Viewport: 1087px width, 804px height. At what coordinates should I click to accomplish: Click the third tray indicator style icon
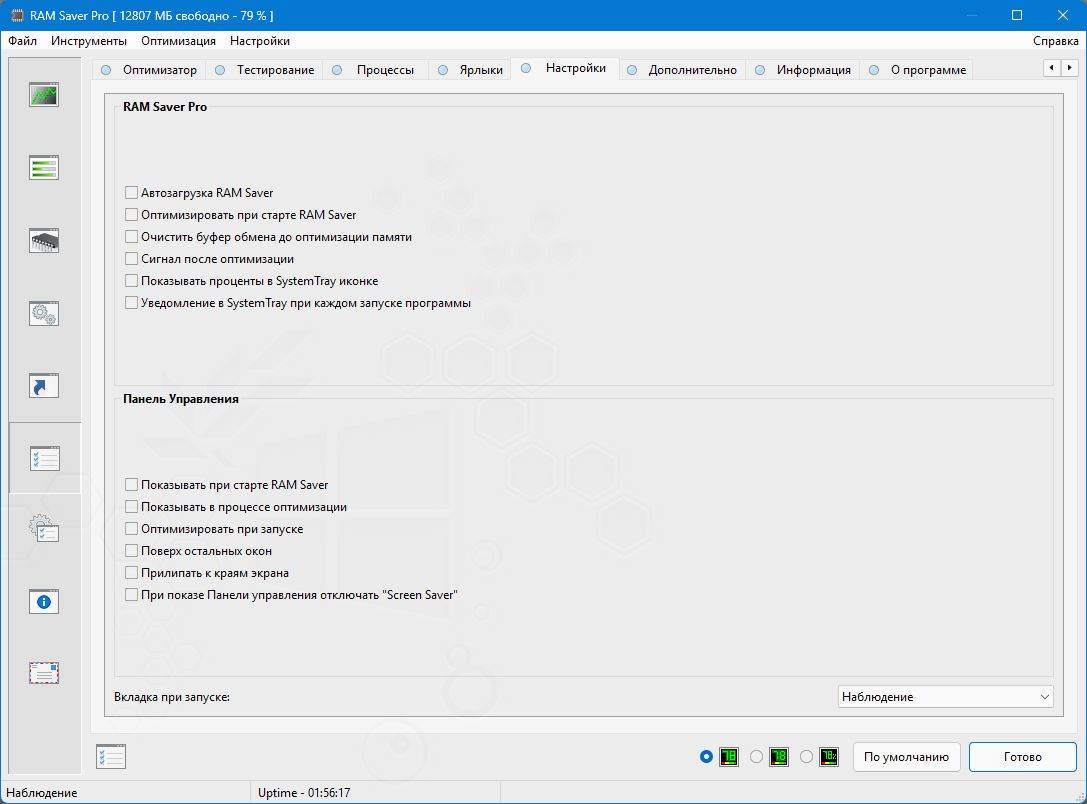[x=828, y=757]
